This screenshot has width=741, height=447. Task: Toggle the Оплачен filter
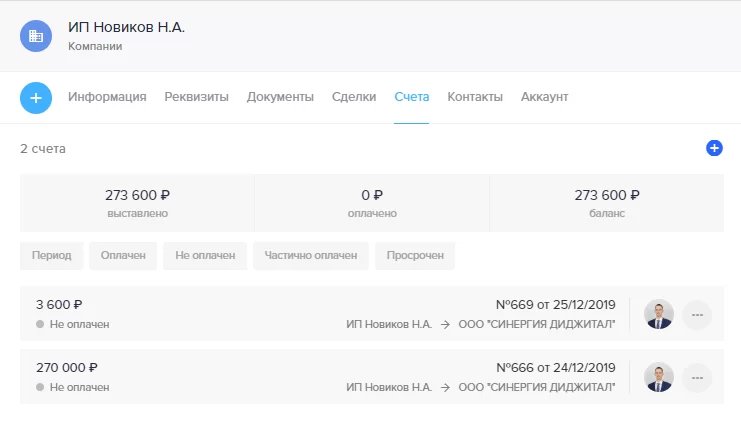click(x=123, y=256)
